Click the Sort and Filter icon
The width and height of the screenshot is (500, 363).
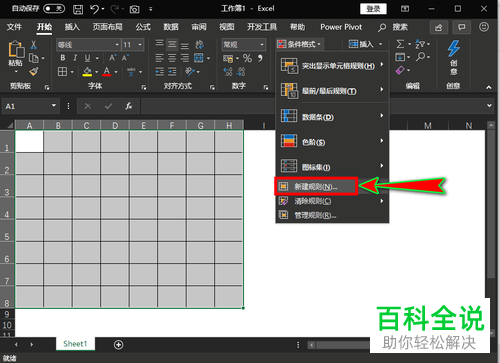point(420,44)
